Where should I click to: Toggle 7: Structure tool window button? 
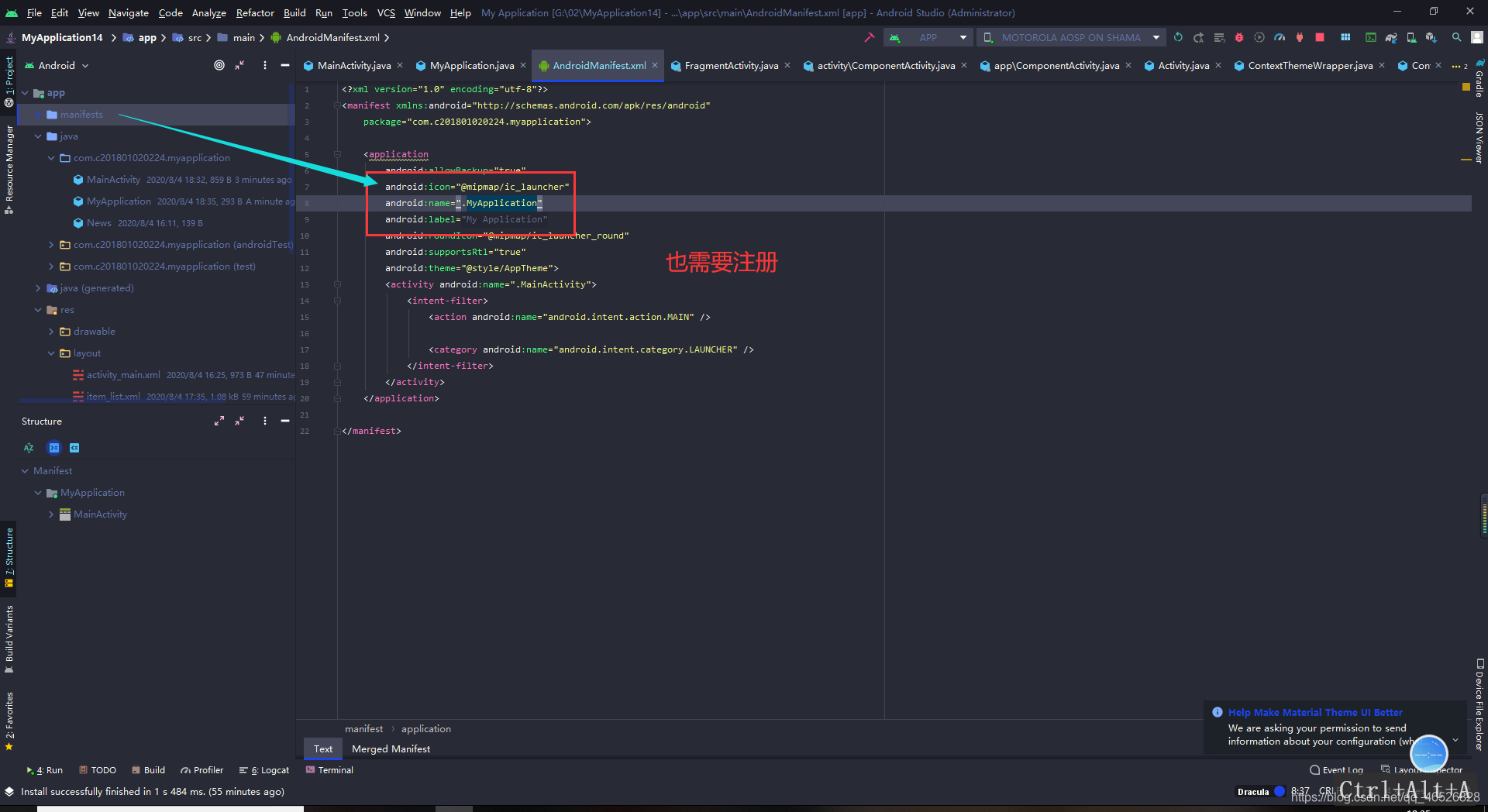pyautogui.click(x=9, y=556)
